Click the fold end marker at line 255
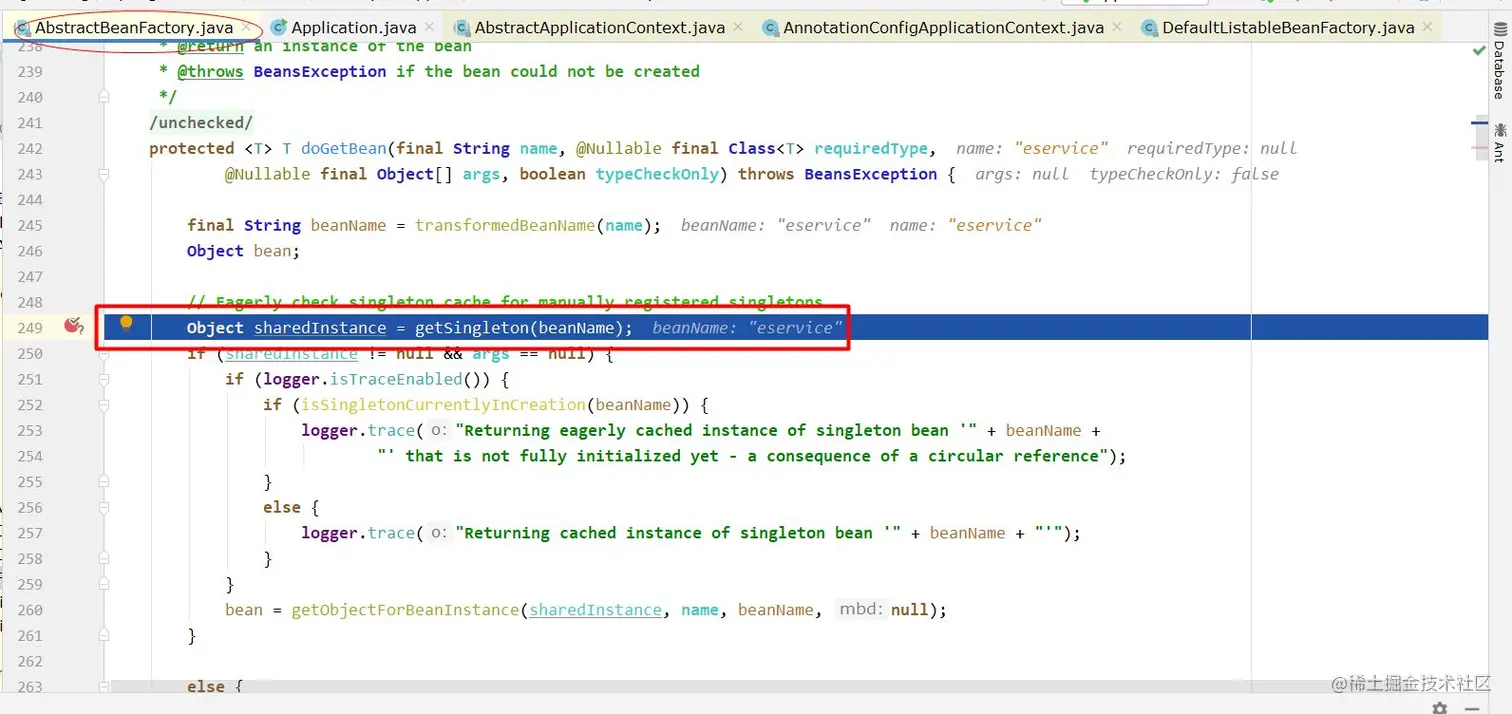The image size is (1512, 714). (103, 482)
